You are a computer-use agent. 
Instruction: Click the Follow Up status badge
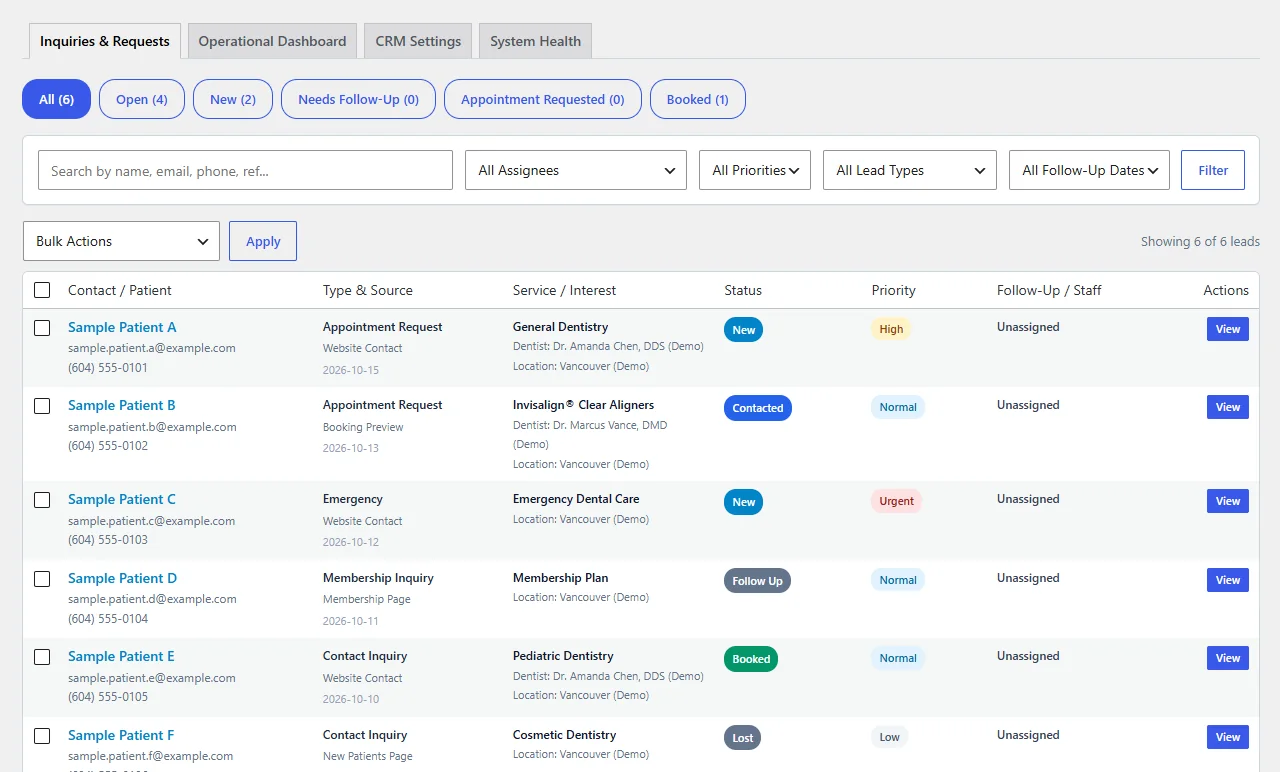[x=757, y=581]
